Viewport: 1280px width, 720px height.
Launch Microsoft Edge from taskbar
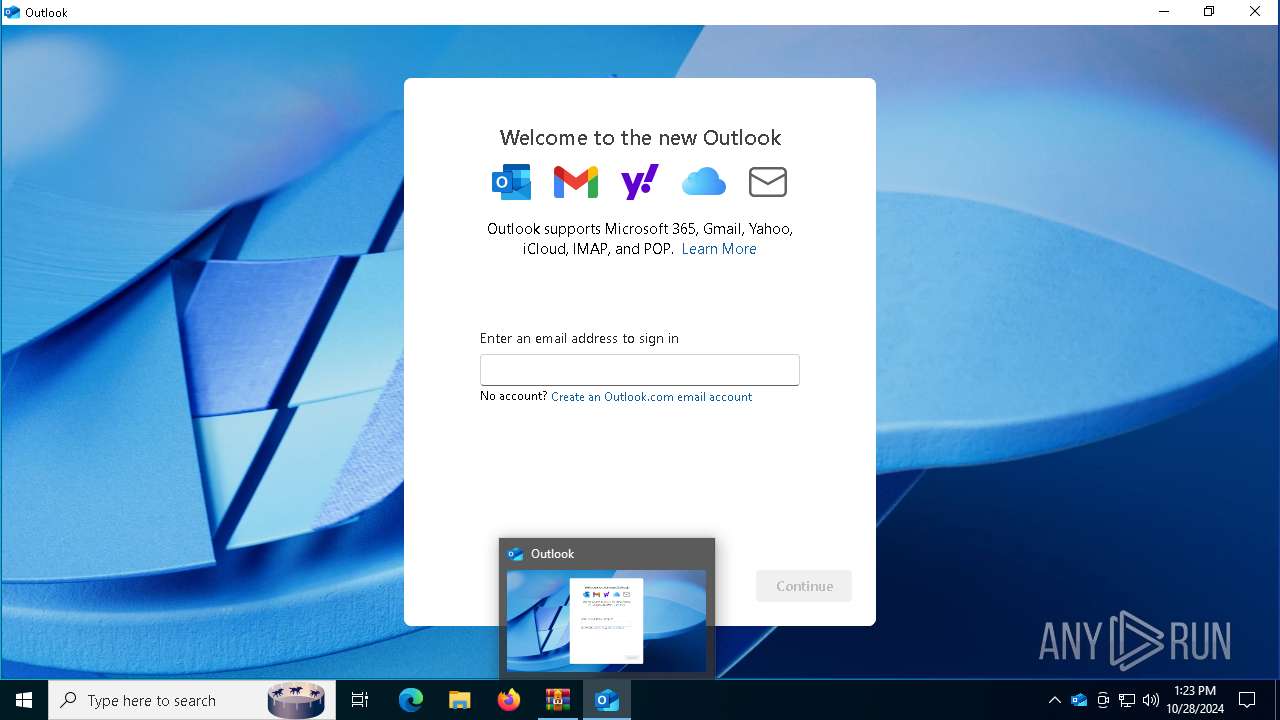point(411,700)
